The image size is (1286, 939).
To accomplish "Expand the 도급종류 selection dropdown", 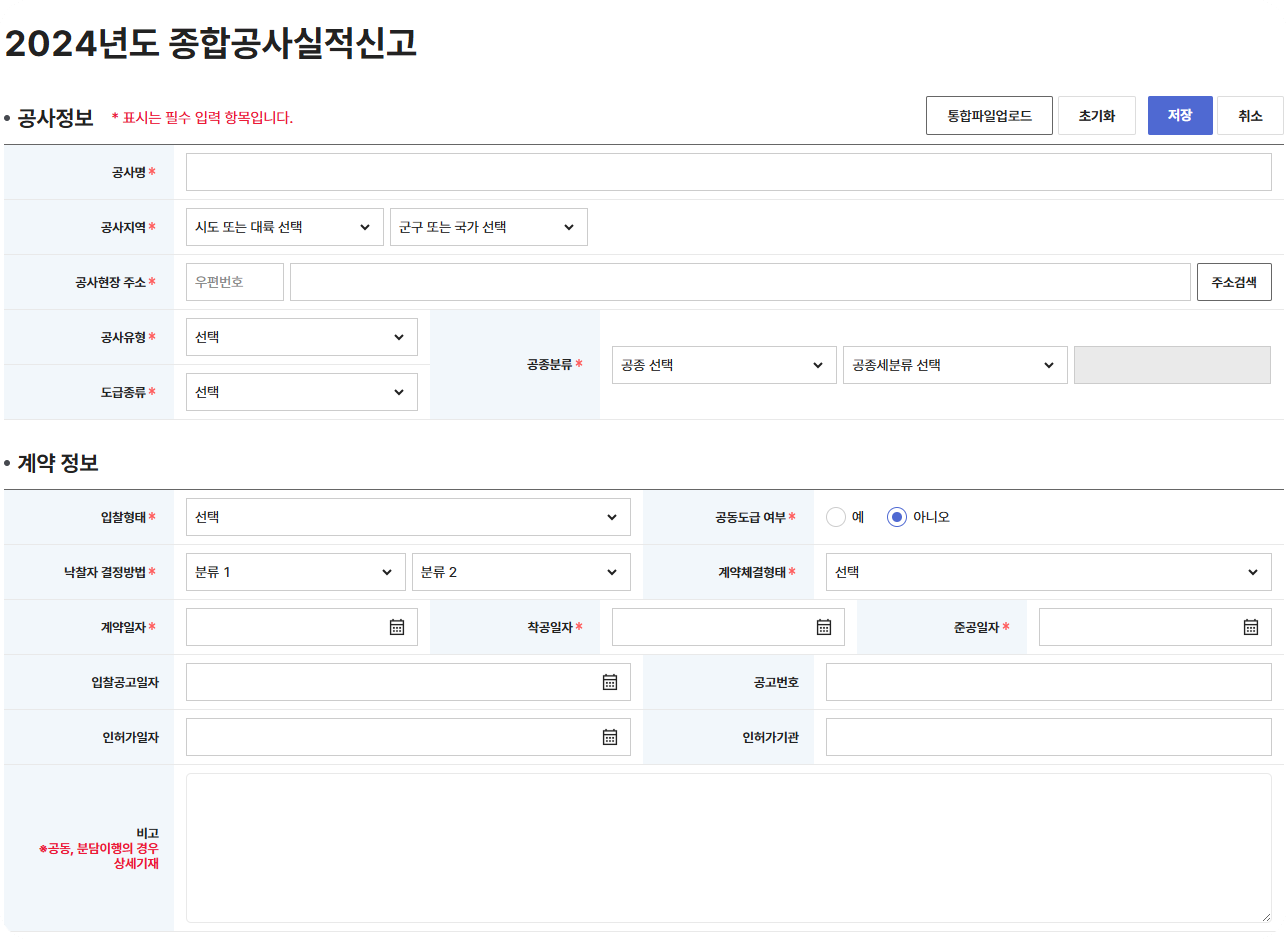I will click(x=301, y=391).
